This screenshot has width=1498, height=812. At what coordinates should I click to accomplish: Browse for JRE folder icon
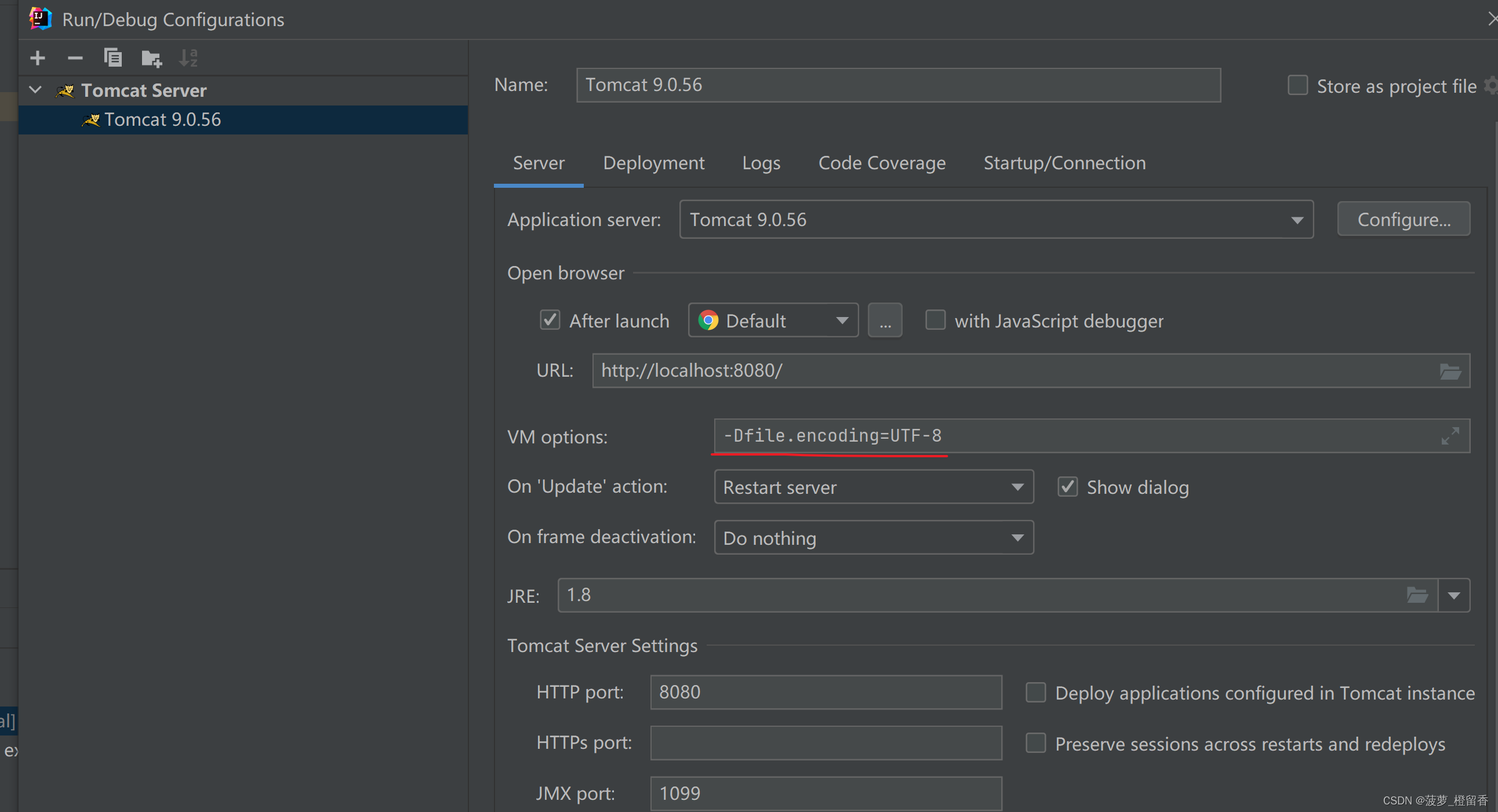coord(1417,595)
